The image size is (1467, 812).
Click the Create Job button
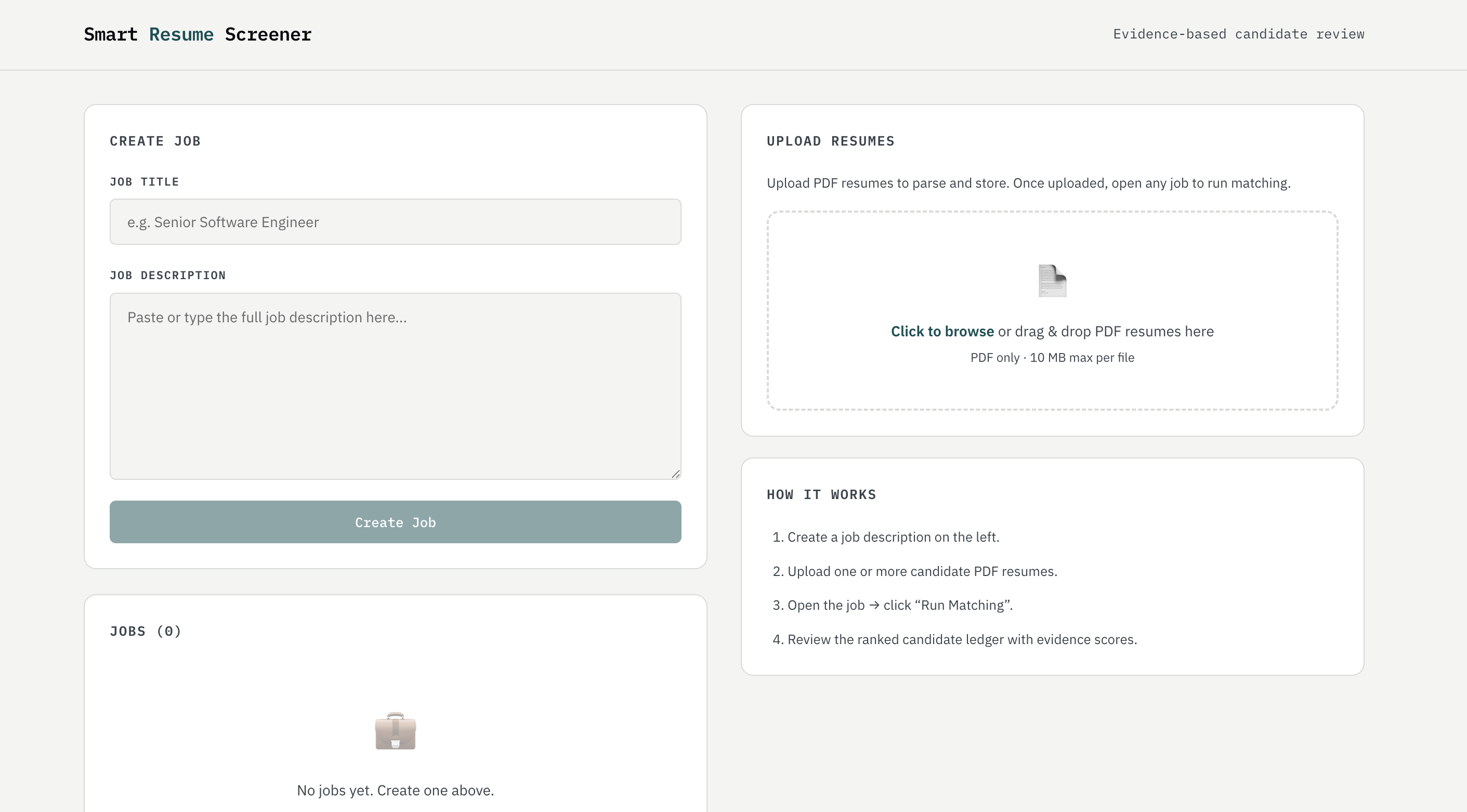(x=395, y=522)
